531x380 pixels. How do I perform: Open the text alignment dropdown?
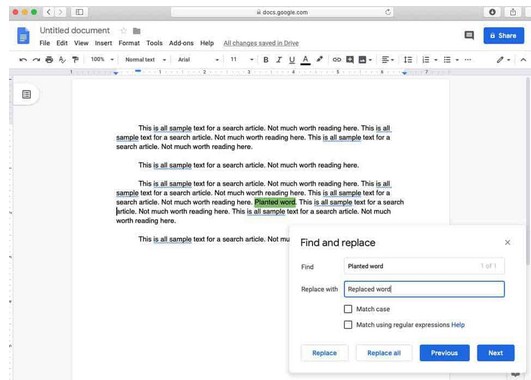click(388, 60)
